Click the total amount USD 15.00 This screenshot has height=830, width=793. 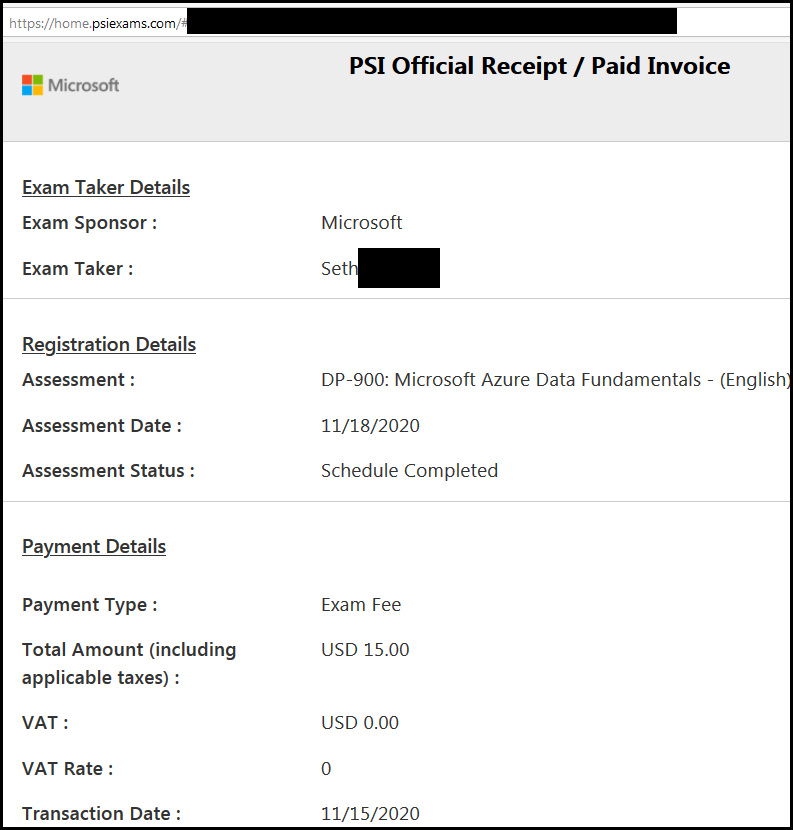coord(365,649)
